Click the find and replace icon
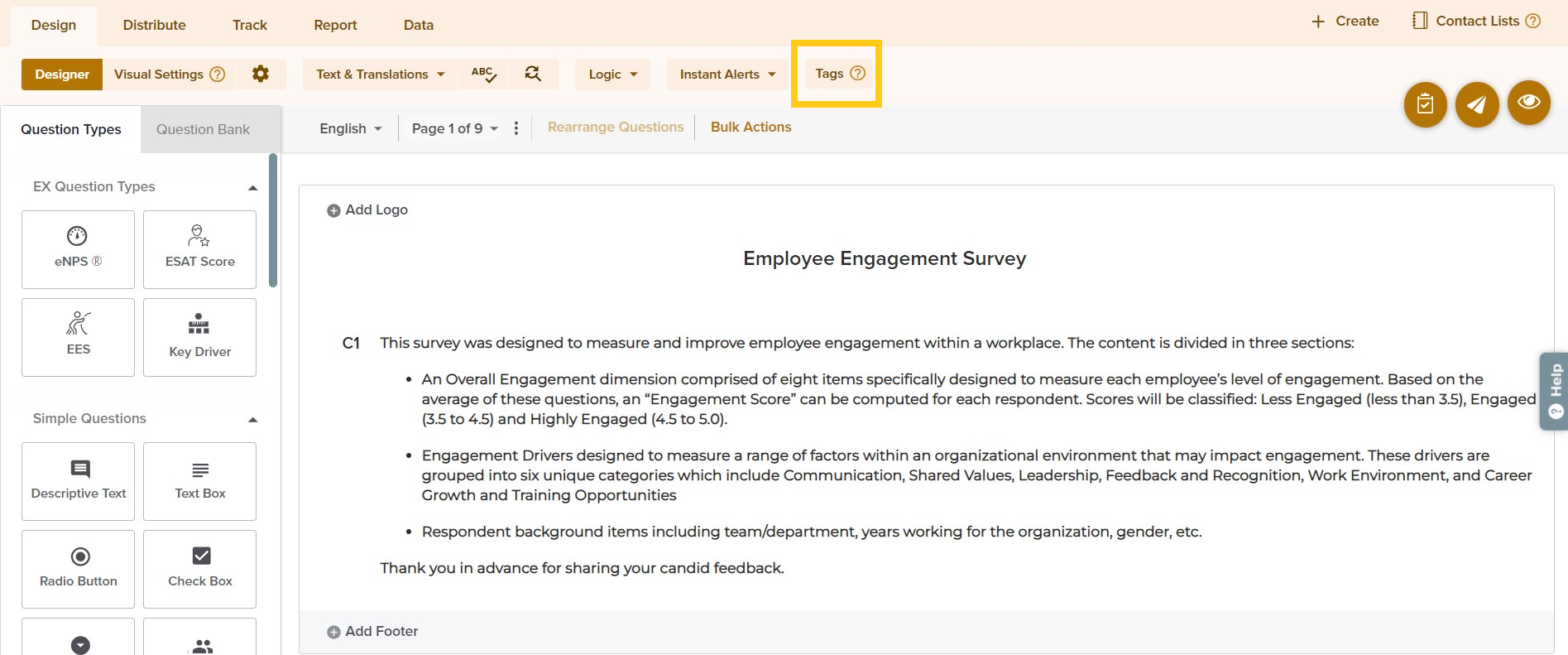1568x655 pixels. point(533,75)
